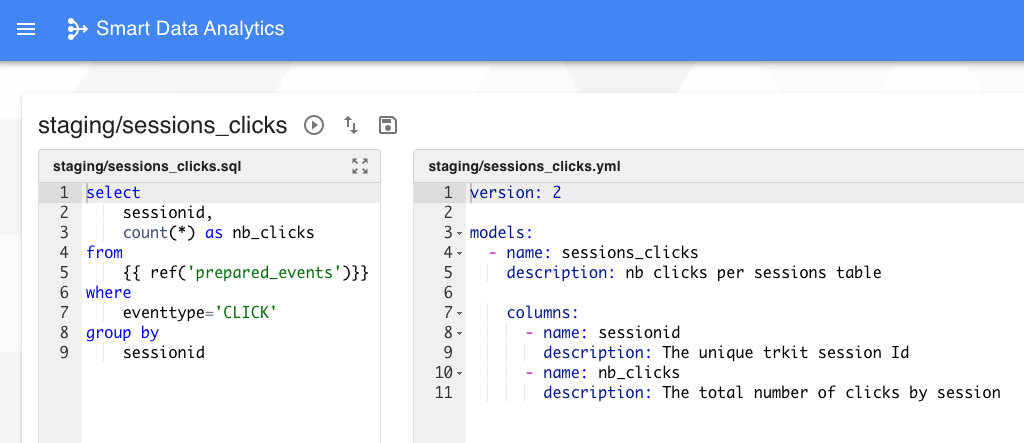The image size is (1024, 443).
Task: Select the staging/sessions_clicks.yml panel header
Action: [525, 166]
